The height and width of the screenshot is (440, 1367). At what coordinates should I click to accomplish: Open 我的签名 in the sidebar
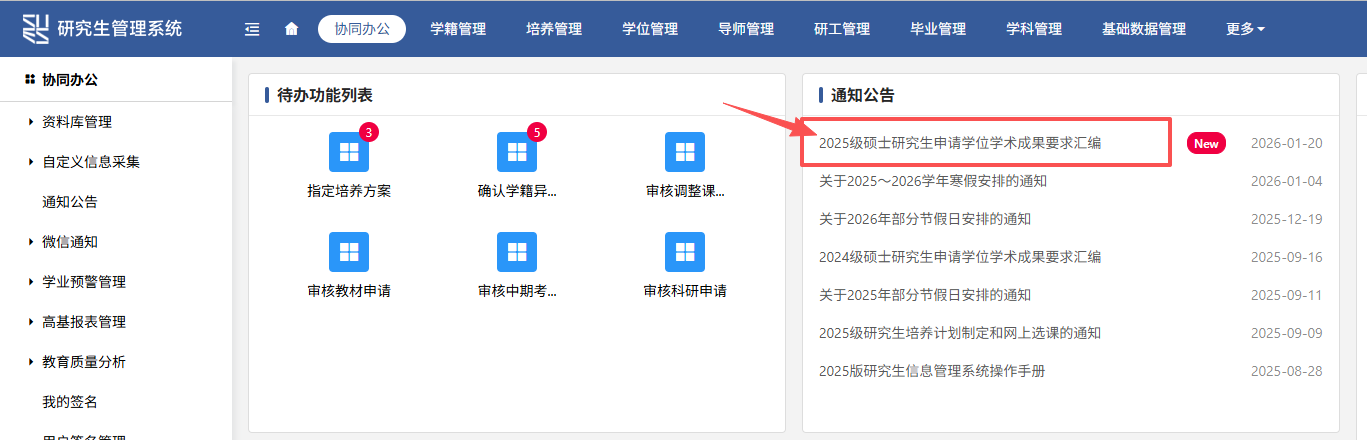click(x=70, y=402)
